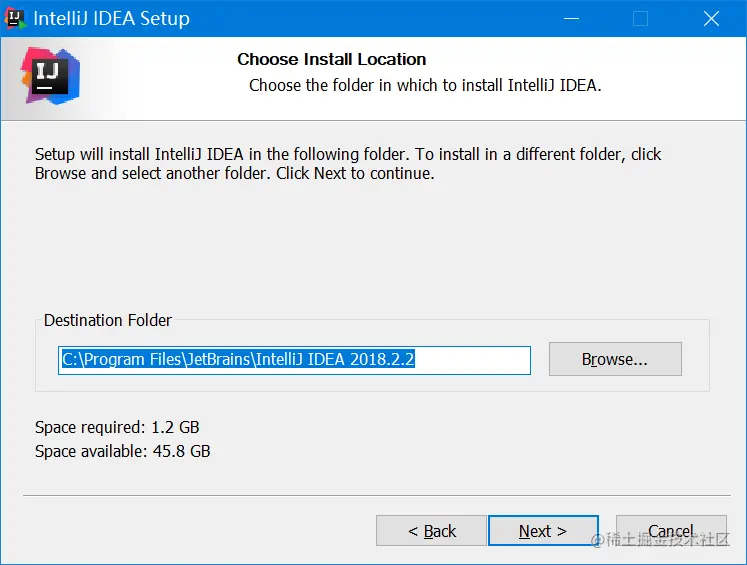Image resolution: width=747 pixels, height=565 pixels.
Task: Click the maximize window button
Action: point(641,18)
